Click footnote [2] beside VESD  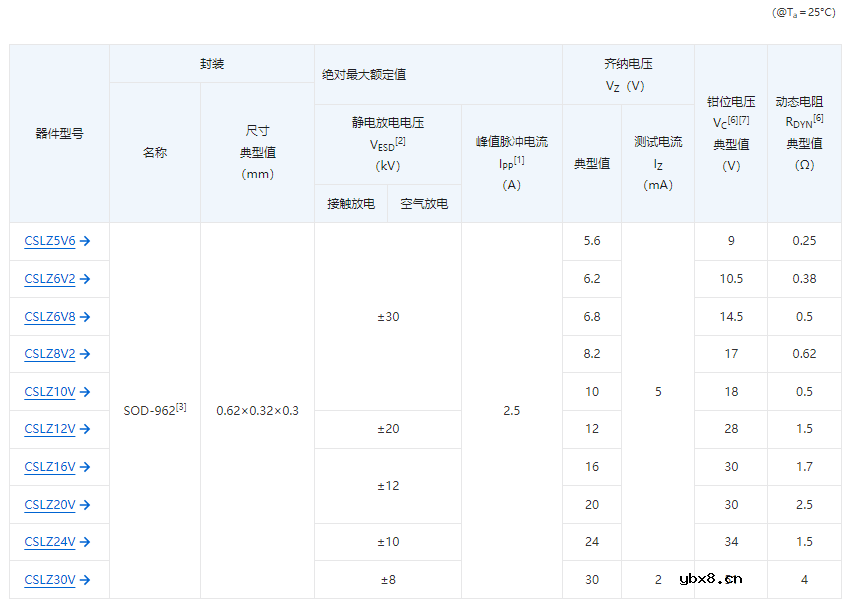400,141
